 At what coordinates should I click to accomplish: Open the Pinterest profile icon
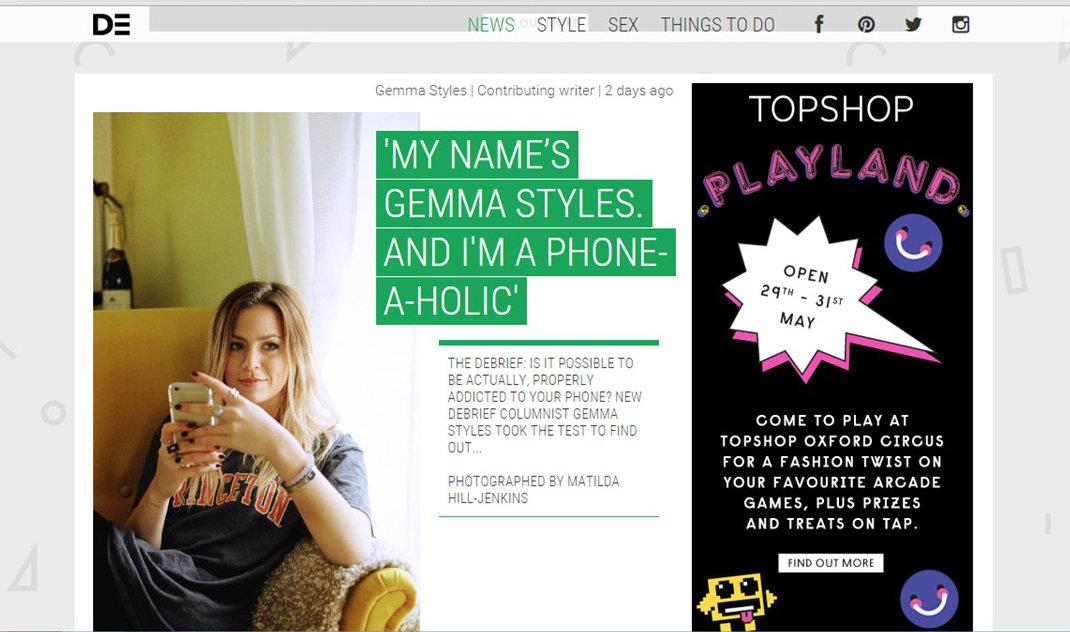tap(866, 25)
